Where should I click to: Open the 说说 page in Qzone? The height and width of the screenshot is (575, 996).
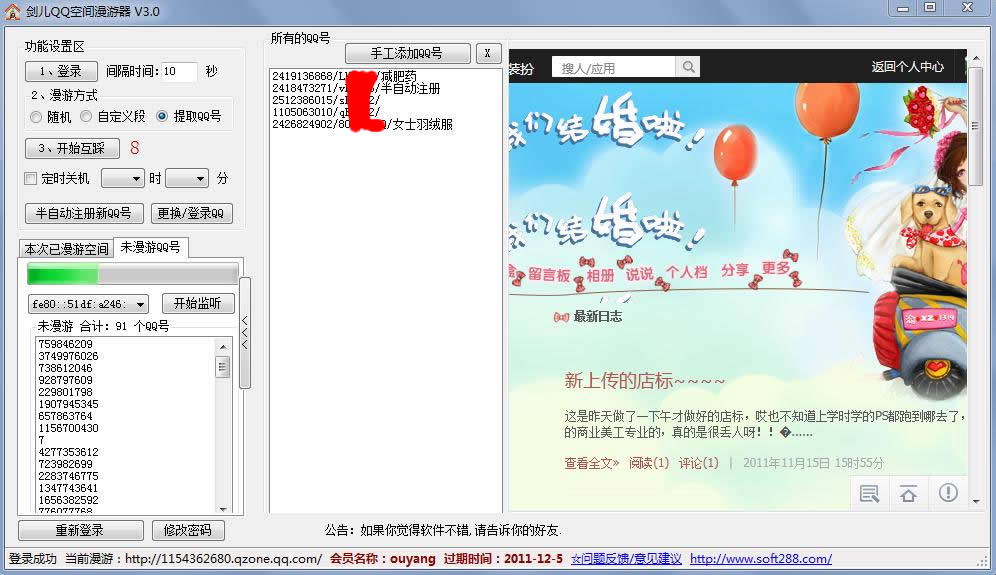(x=639, y=274)
